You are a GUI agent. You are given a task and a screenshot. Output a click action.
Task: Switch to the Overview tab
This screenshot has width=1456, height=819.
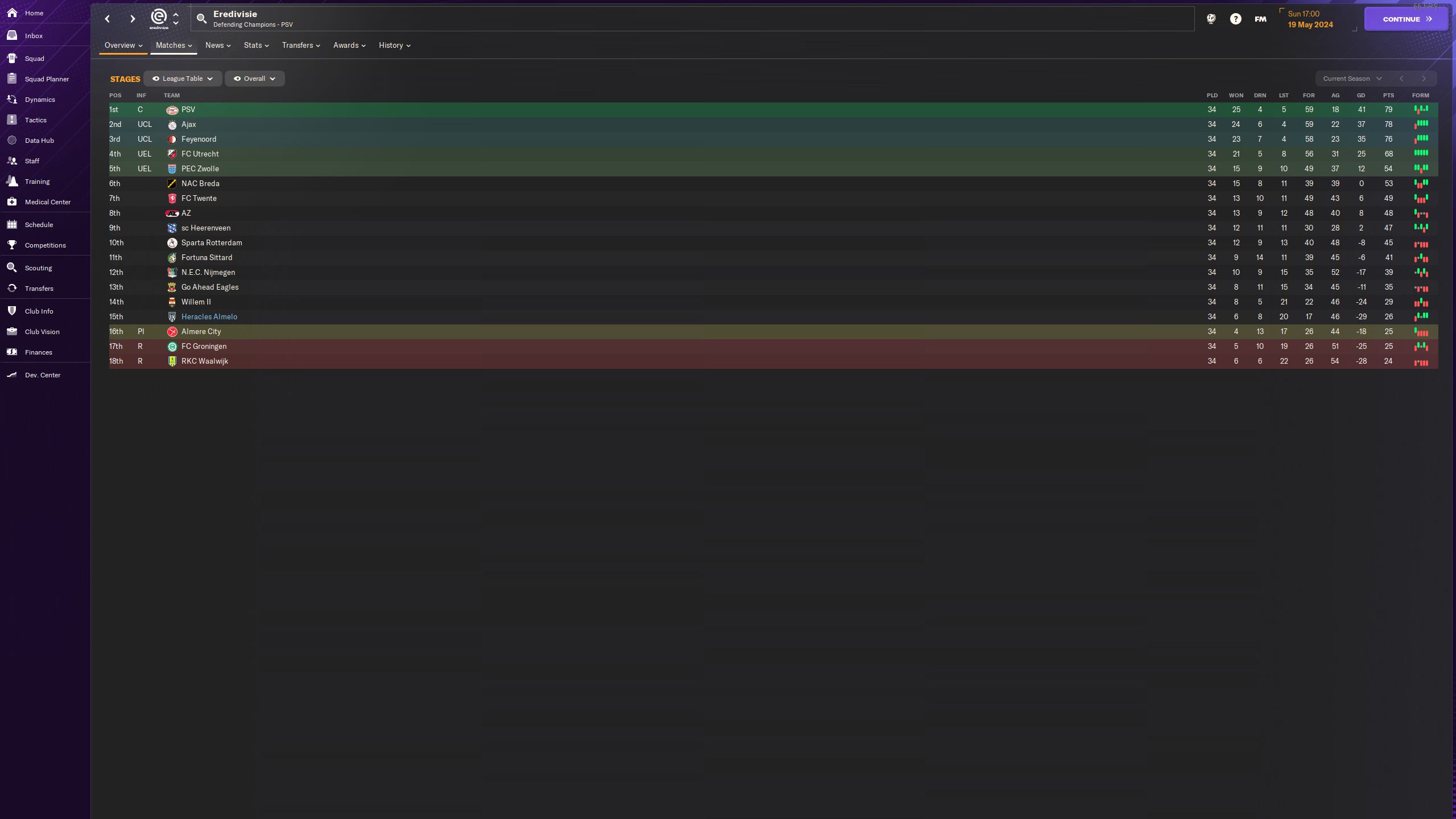[119, 45]
